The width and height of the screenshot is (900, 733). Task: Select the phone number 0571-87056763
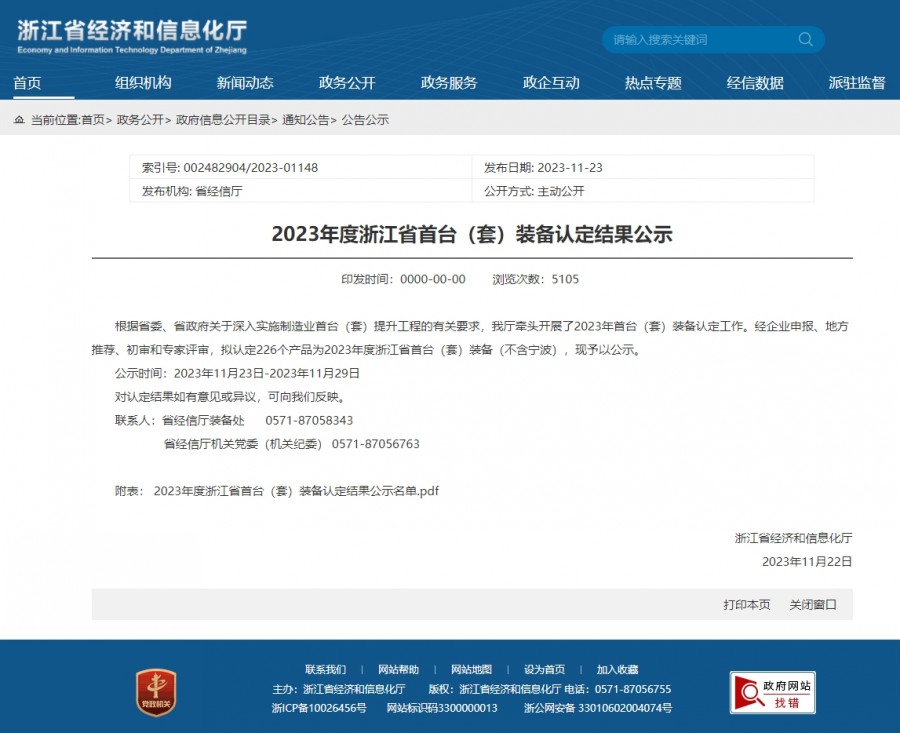375,444
